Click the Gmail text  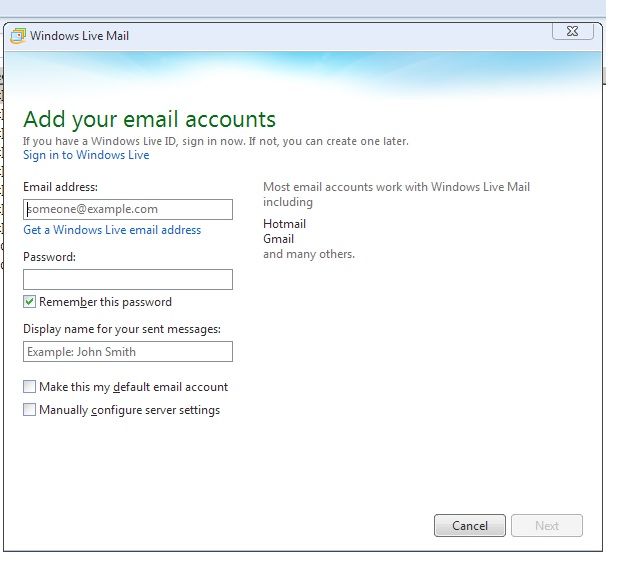click(x=279, y=239)
